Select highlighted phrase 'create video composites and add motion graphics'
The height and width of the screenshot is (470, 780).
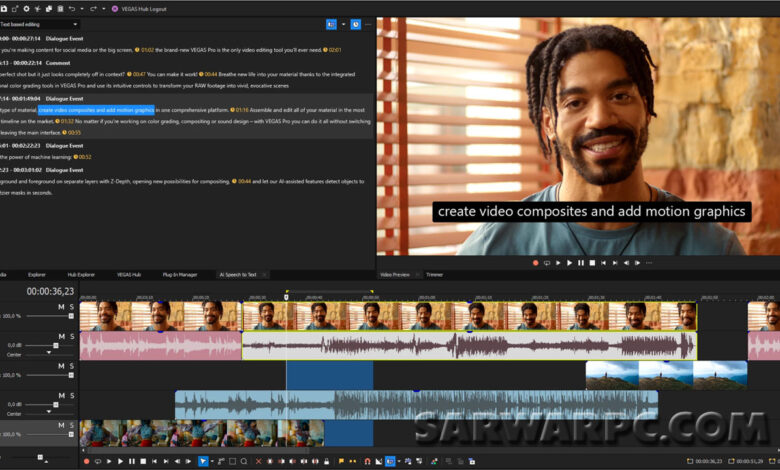pyautogui.click(x=97, y=110)
